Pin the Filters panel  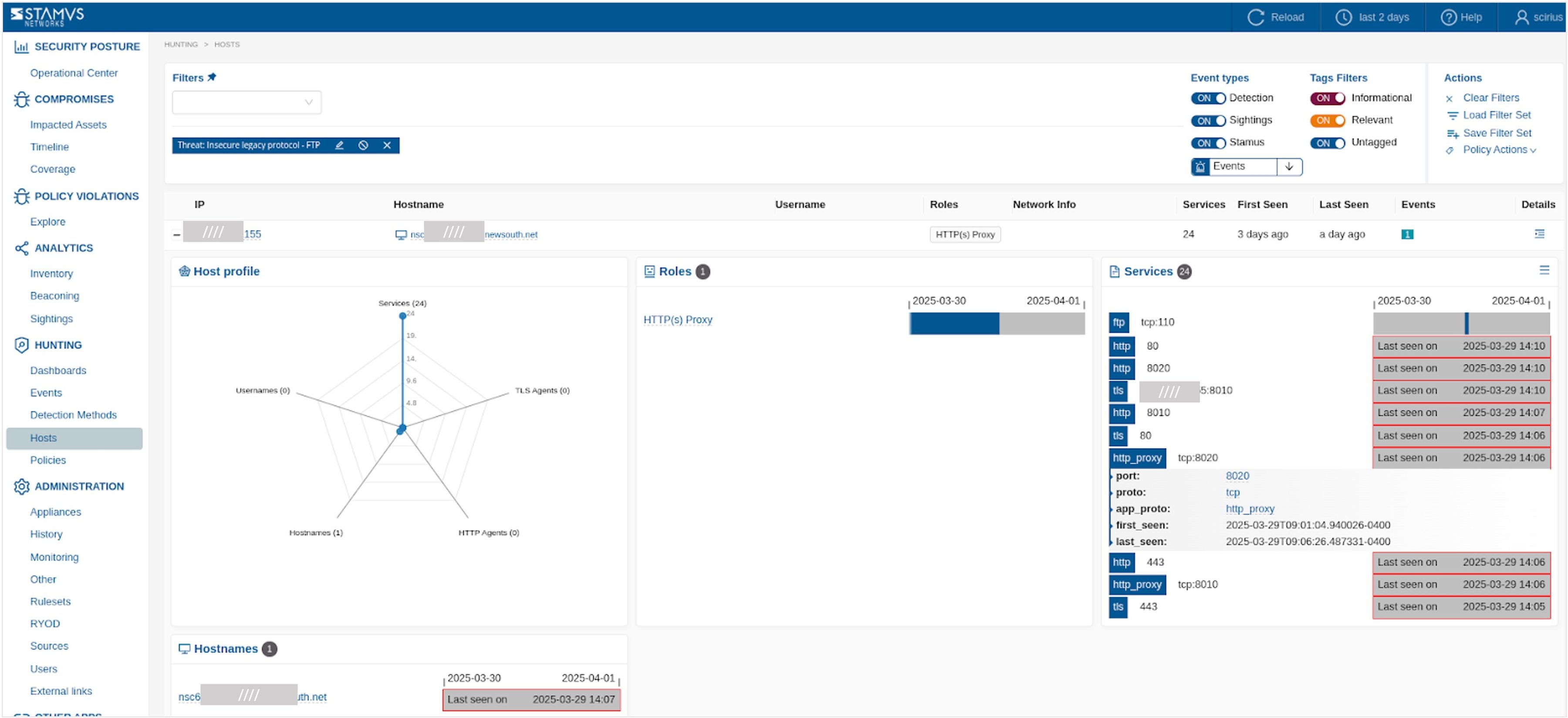[213, 77]
